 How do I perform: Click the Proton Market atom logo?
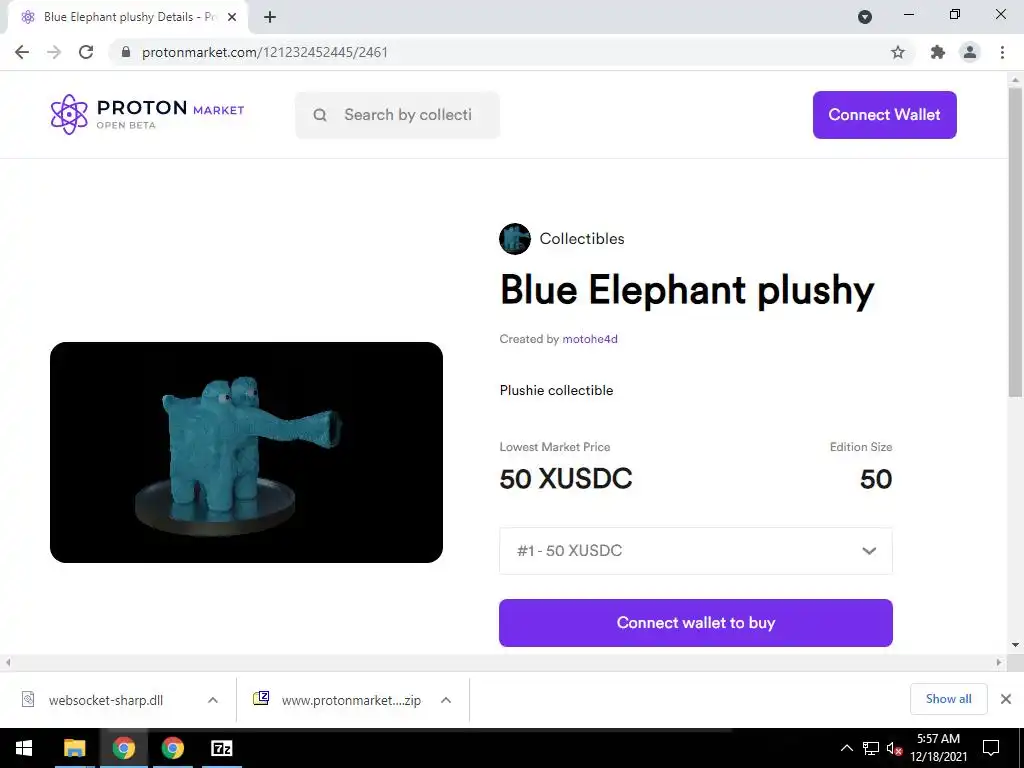(69, 114)
